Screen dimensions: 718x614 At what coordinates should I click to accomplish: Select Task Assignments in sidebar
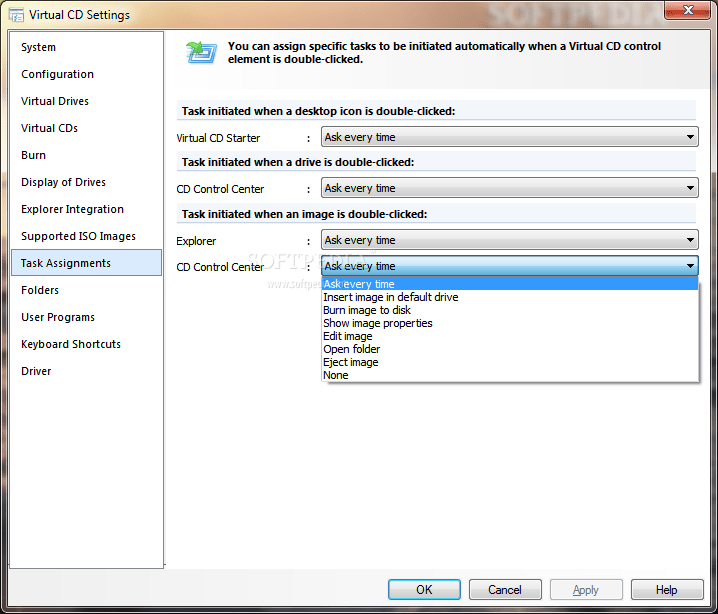tap(86, 263)
